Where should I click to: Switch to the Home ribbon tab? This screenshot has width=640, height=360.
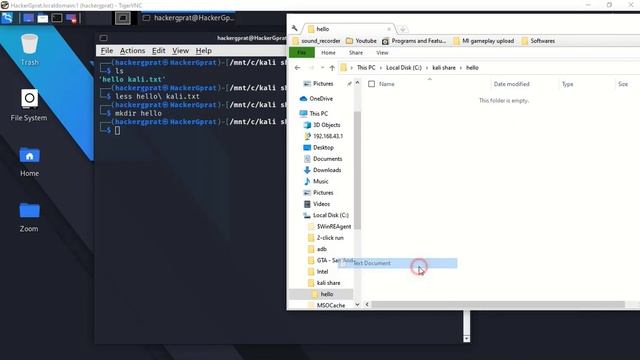328,53
